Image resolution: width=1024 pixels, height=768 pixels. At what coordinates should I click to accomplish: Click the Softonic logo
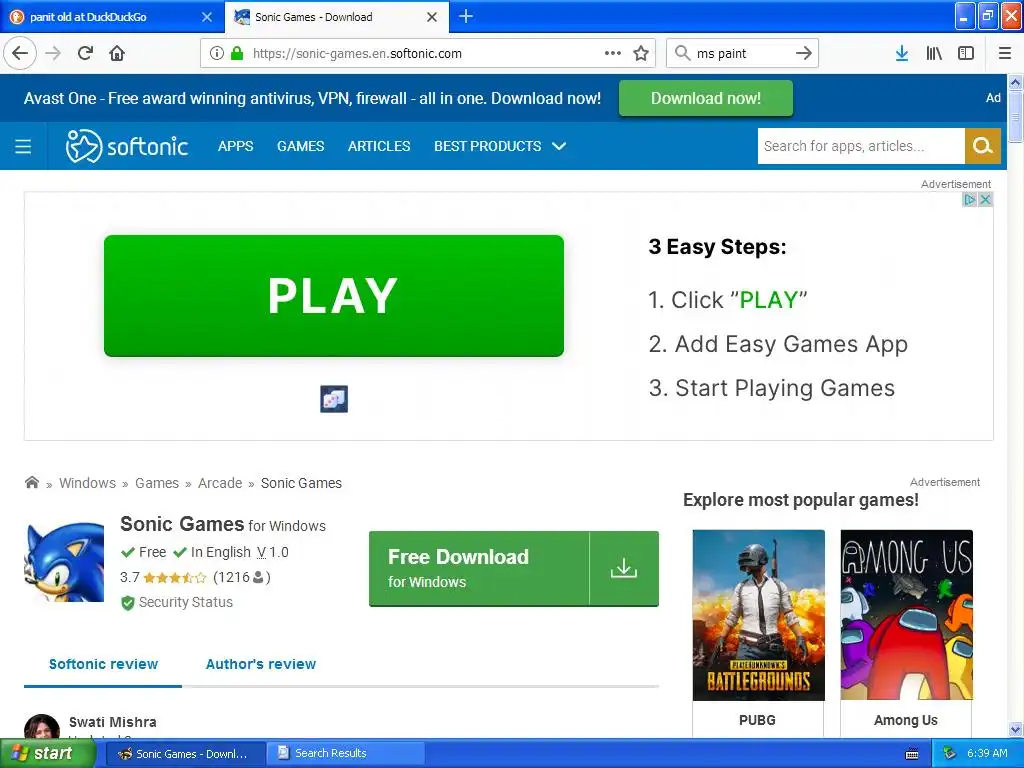127,146
